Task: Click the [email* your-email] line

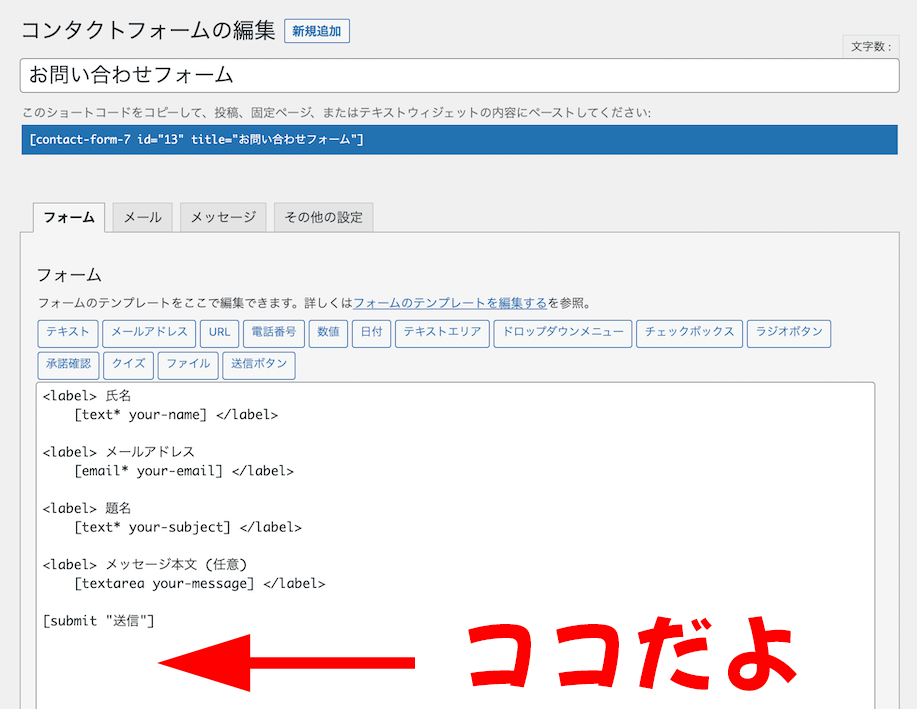Action: point(184,471)
